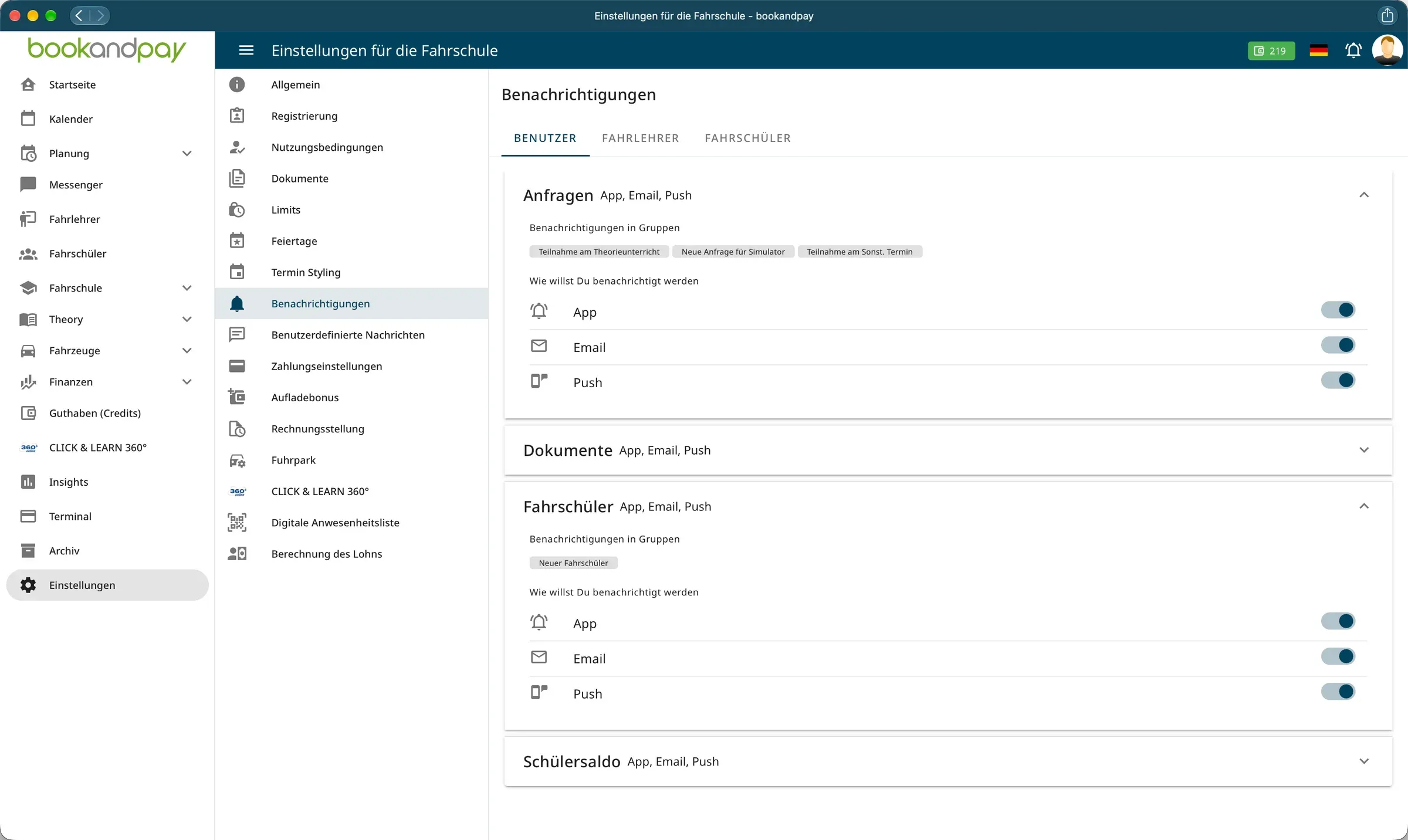Screen dimensions: 1408x840
Task: Click the notification bell in header
Action: (1353, 50)
